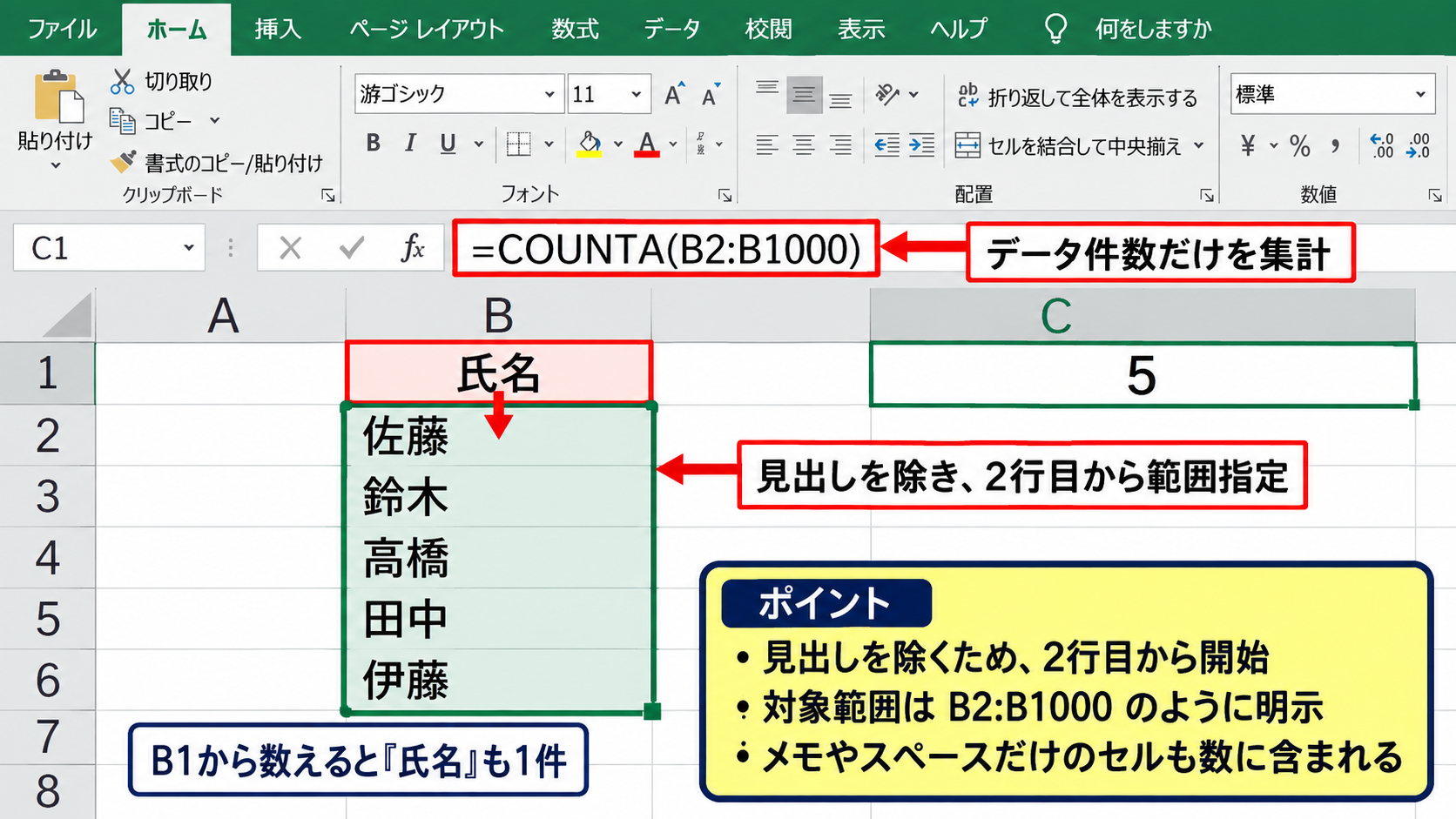Switch to the ホーム tab
Image resolution: width=1456 pixels, height=819 pixels.
[x=177, y=30]
